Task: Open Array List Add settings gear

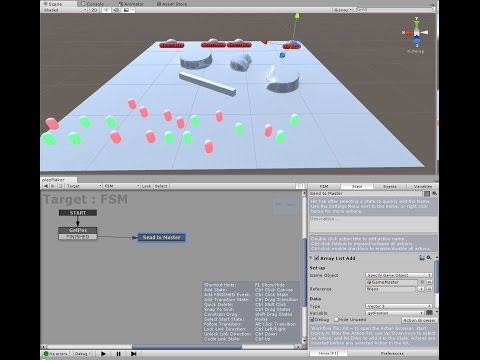Action: pyautogui.click(x=429, y=258)
